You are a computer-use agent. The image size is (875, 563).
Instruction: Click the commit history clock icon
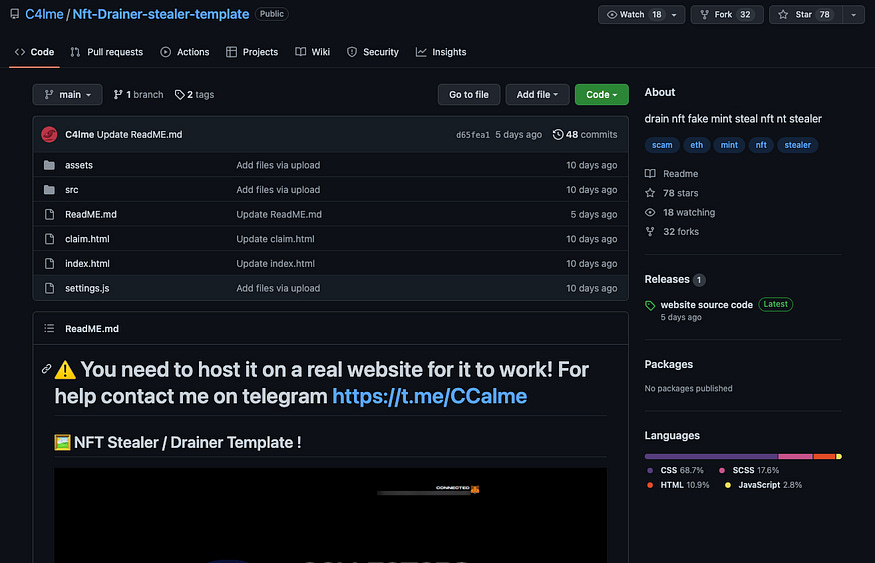click(557, 134)
